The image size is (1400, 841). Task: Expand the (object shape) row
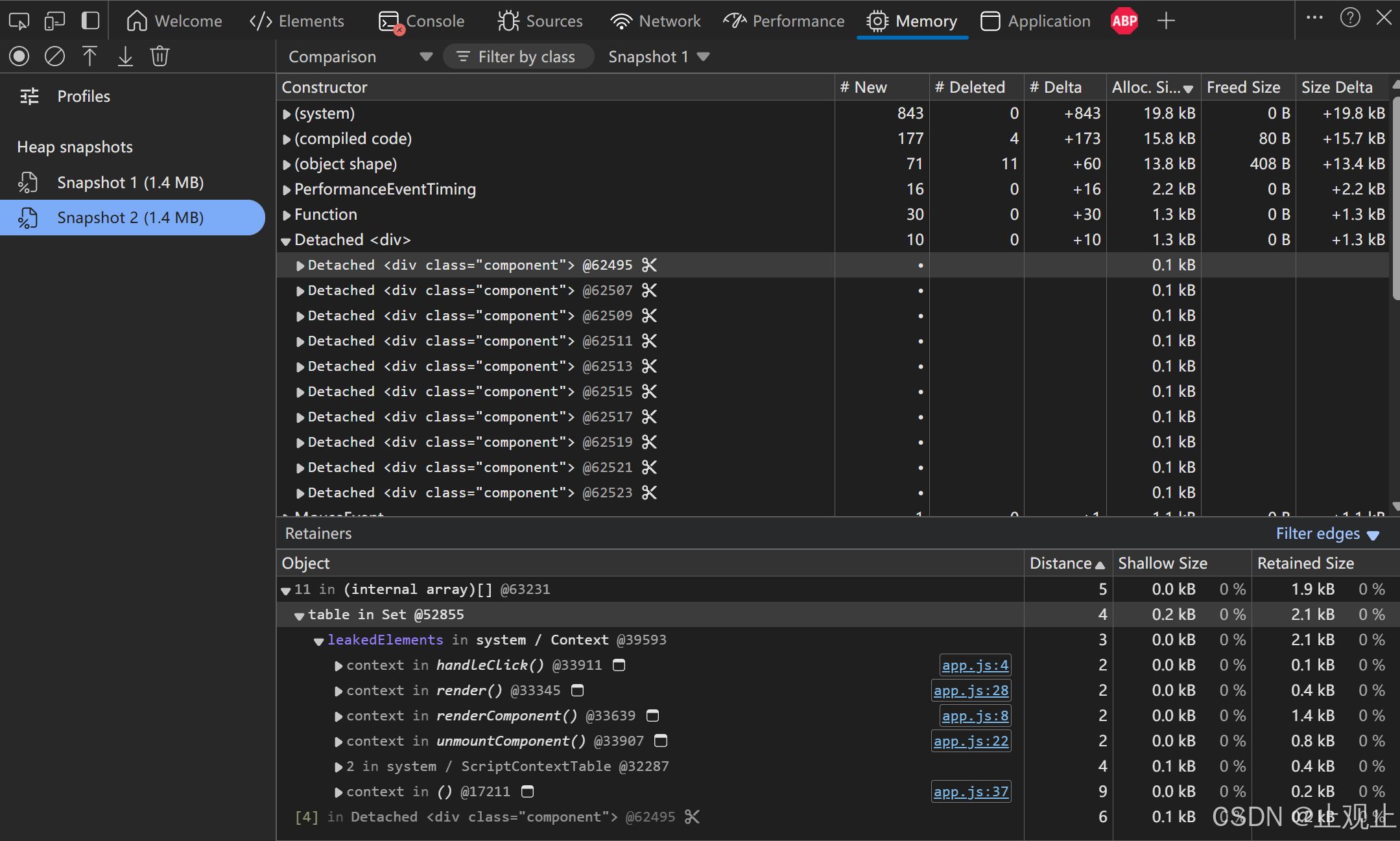pos(287,165)
